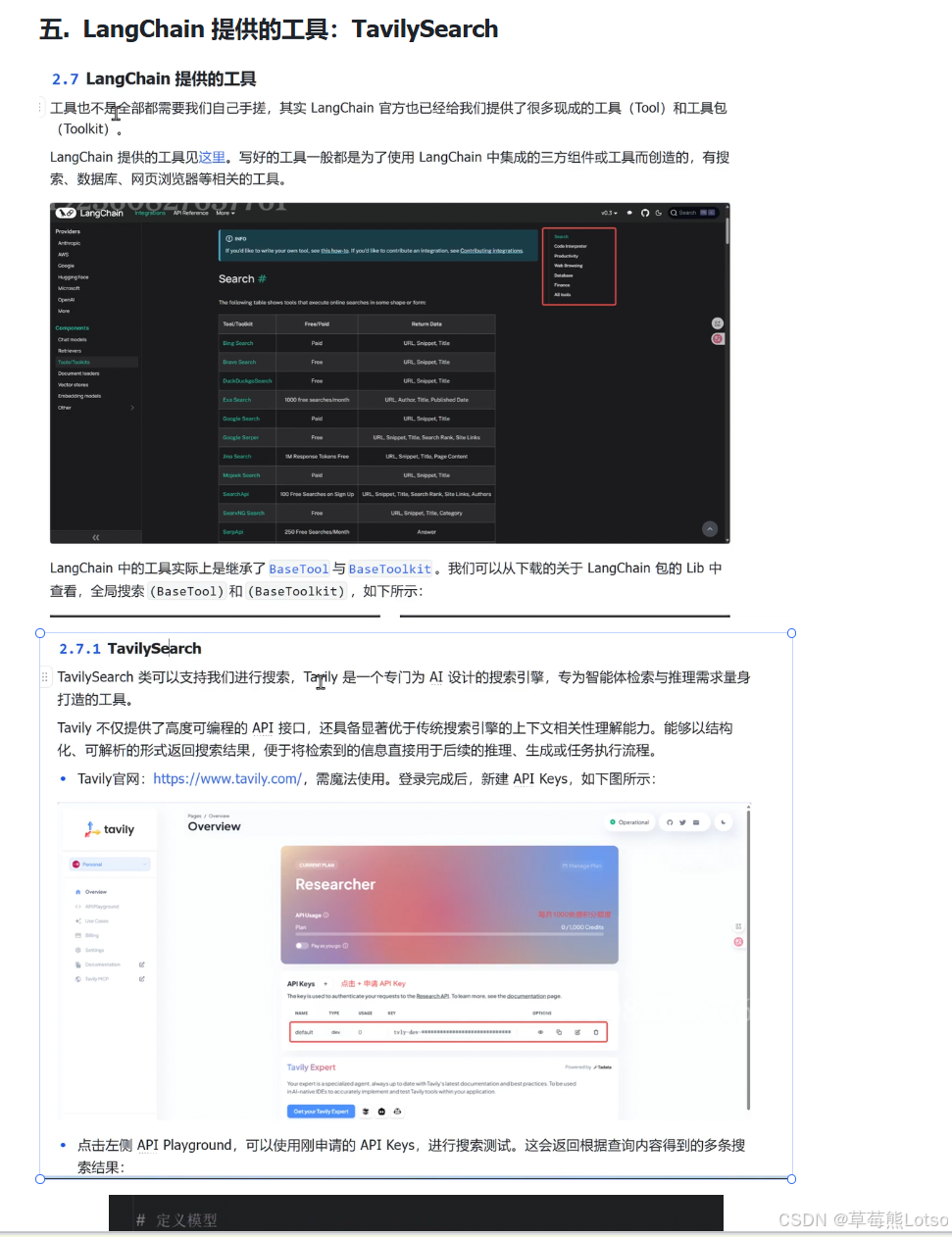Screen dimensions: 952x1237
Task: Click the hash anchor beside Search heading
Action: 262,279
